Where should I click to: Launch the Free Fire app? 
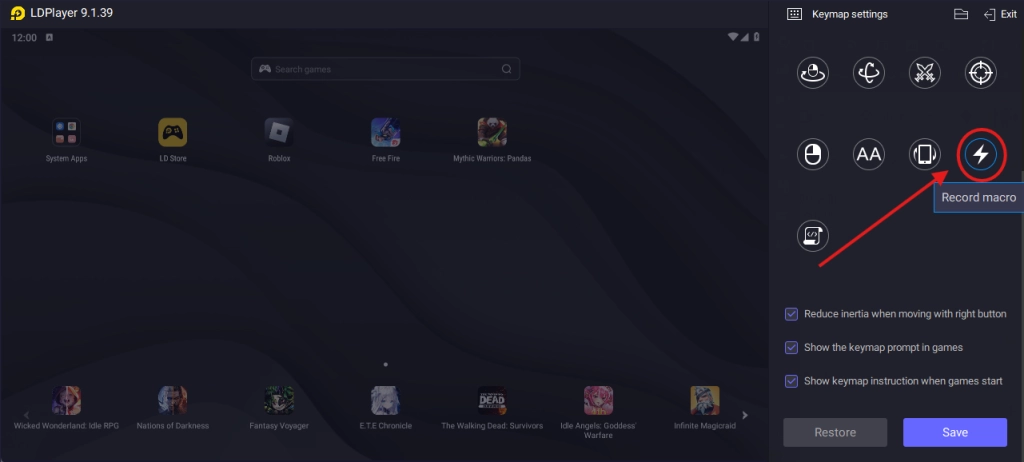385,133
